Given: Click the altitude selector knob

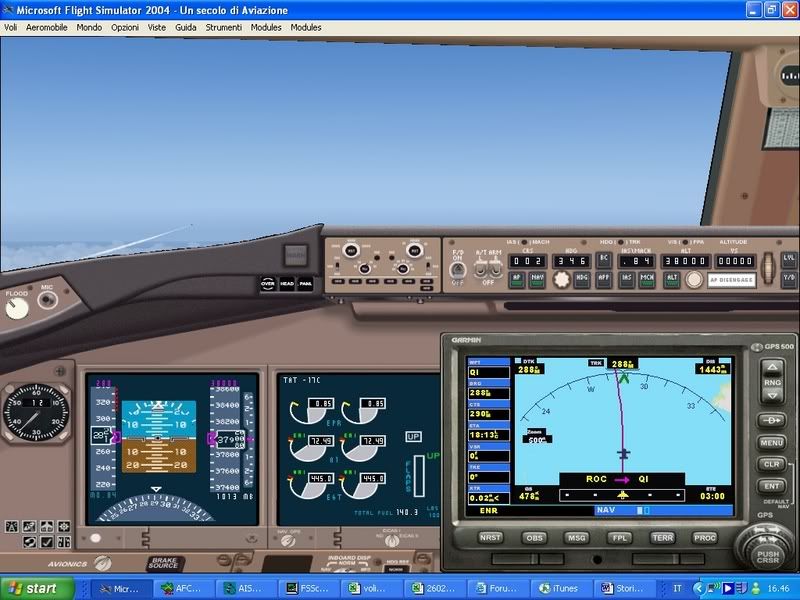Looking at the screenshot, I should pyautogui.click(x=693, y=280).
